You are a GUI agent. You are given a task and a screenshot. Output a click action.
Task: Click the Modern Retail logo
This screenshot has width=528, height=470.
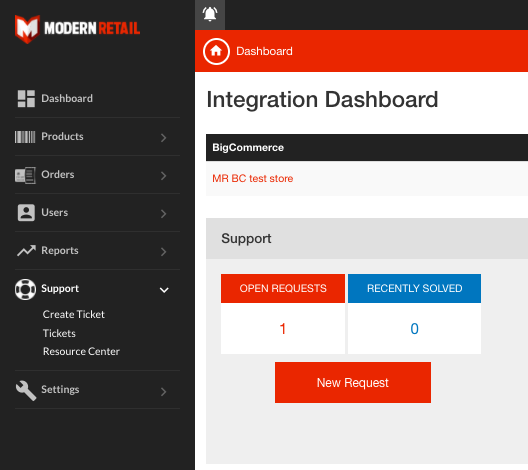pos(77,29)
